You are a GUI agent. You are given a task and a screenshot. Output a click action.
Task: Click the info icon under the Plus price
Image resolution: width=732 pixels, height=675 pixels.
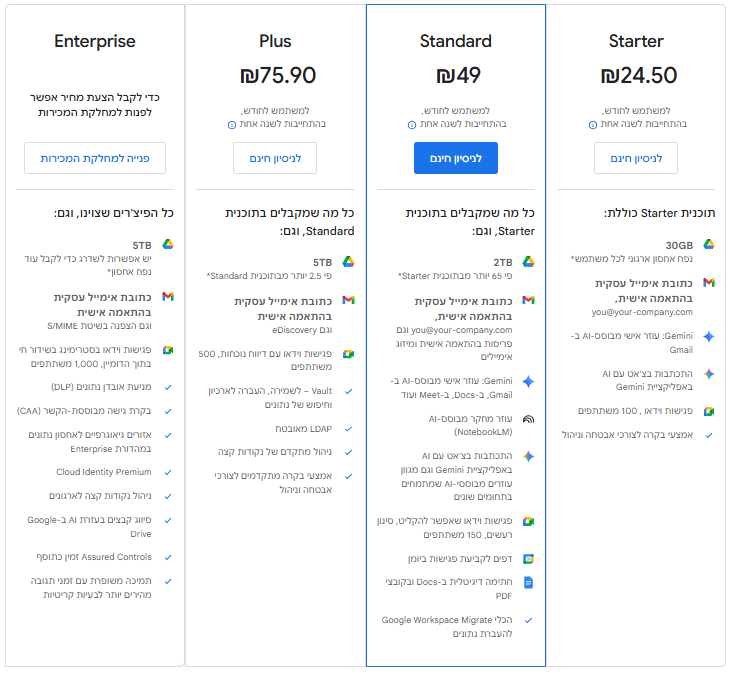pos(231,125)
